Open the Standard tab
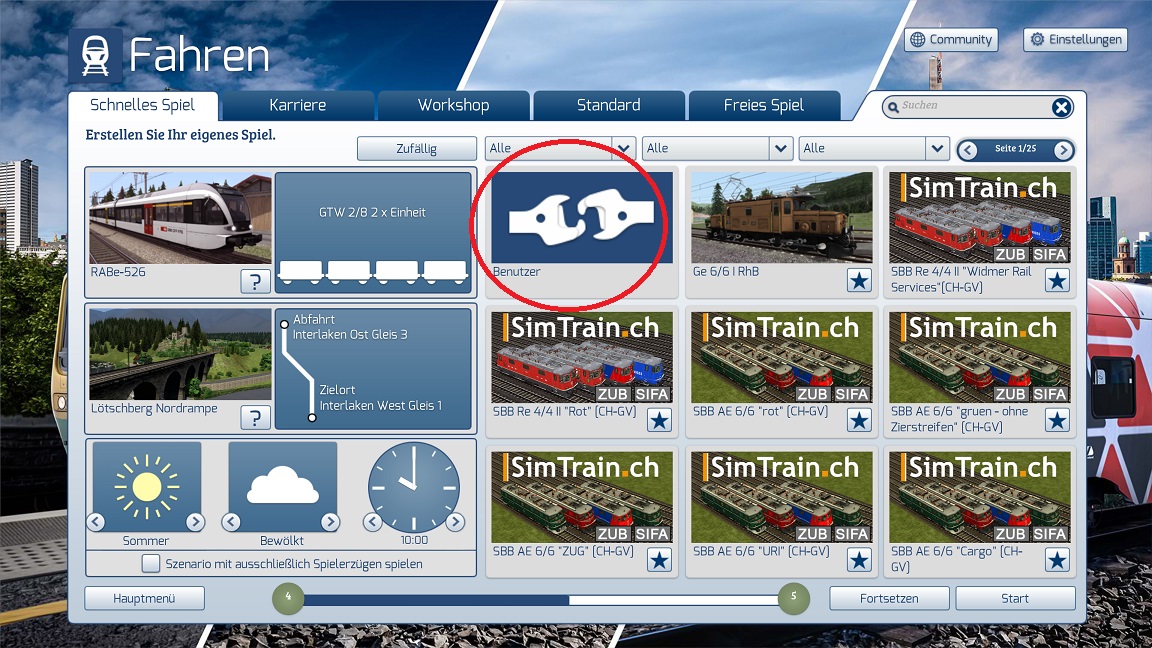 pos(608,105)
